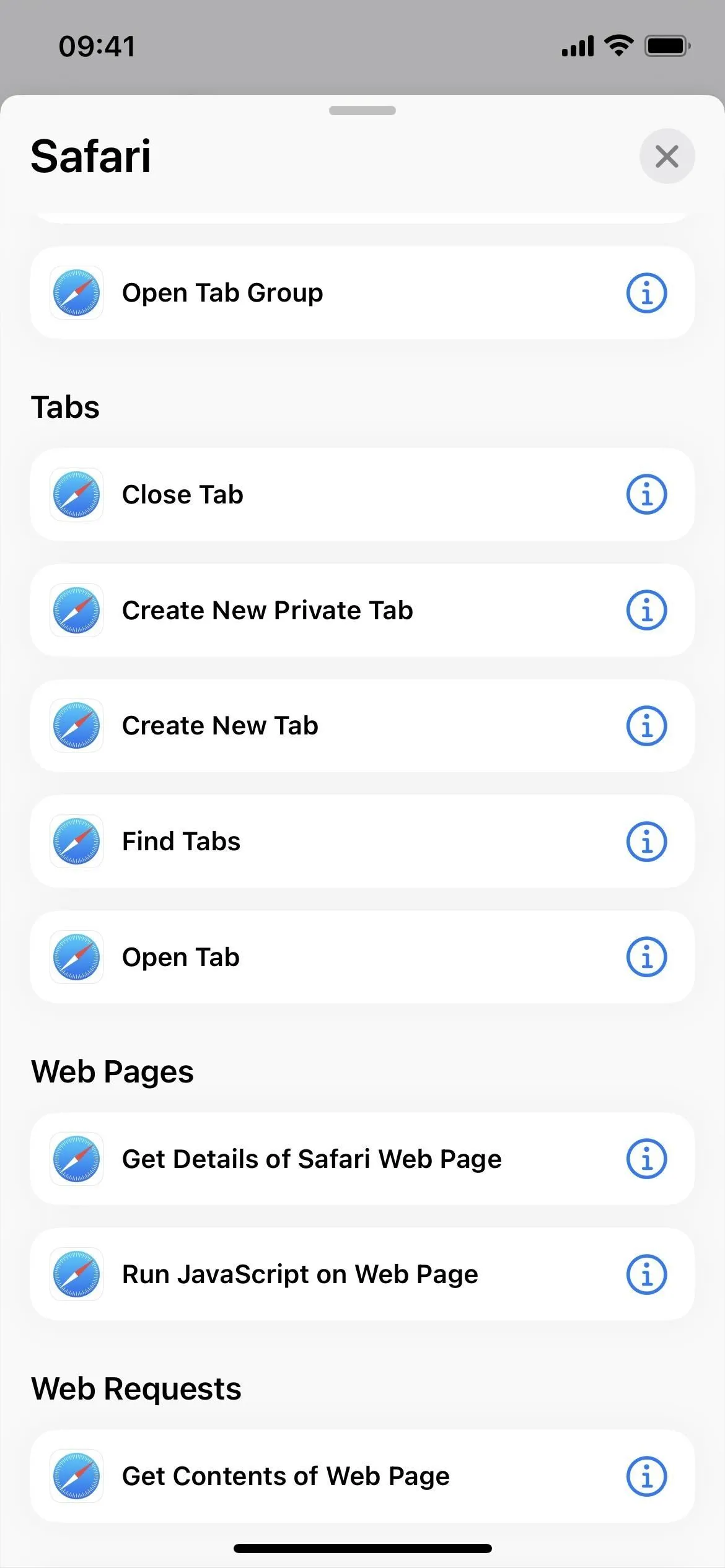This screenshot has width=725, height=1568.
Task: View info for Create New Private Tab
Action: point(646,611)
